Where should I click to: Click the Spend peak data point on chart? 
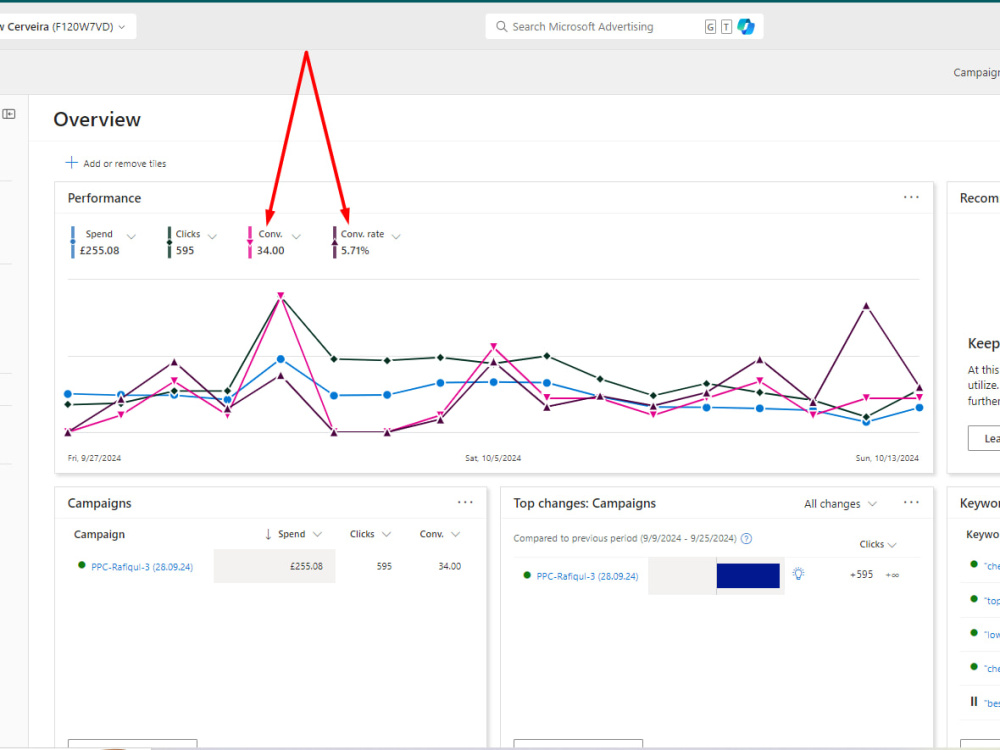click(x=281, y=360)
